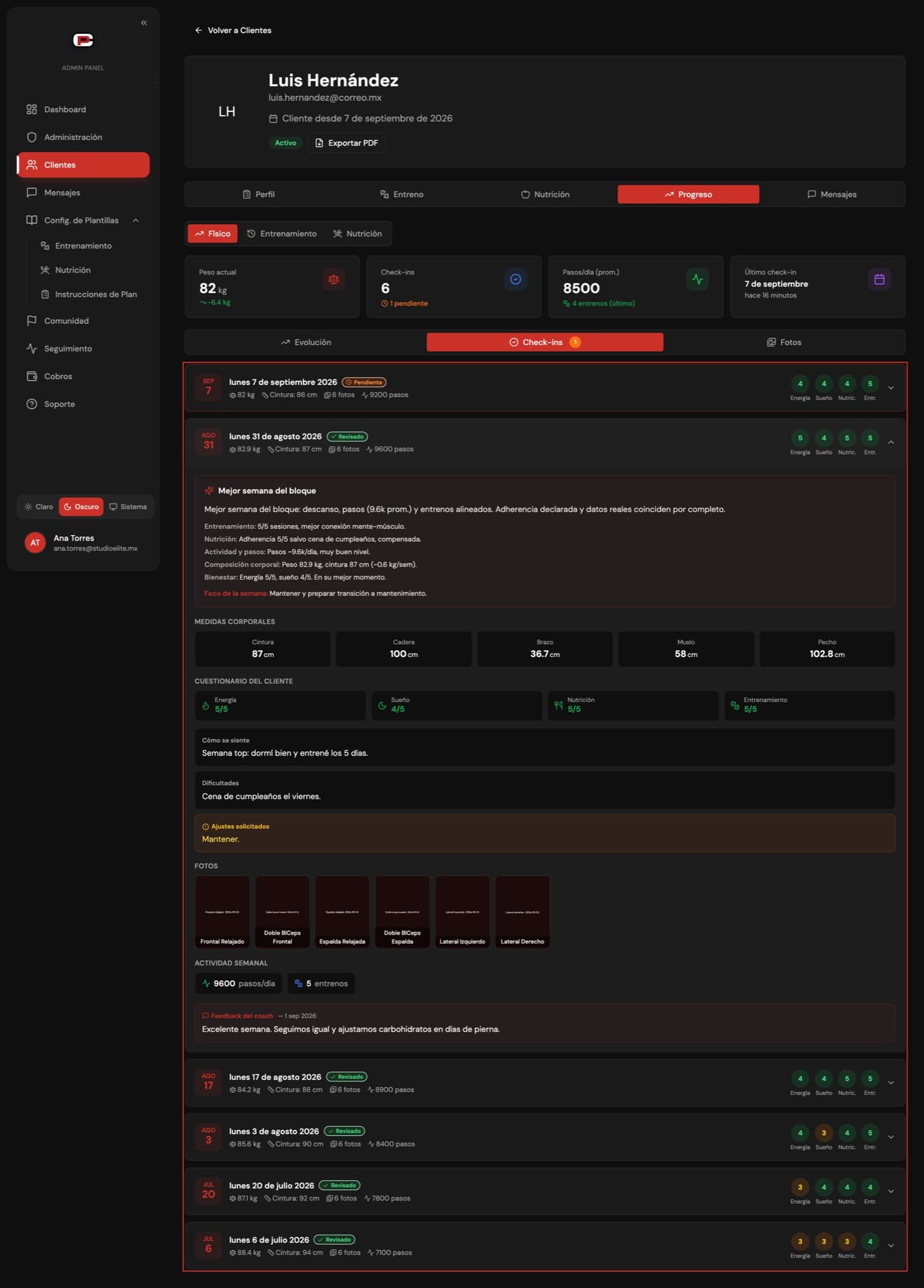This screenshot has width=924, height=1288.
Task: Open the Perfil tab
Action: coord(258,194)
